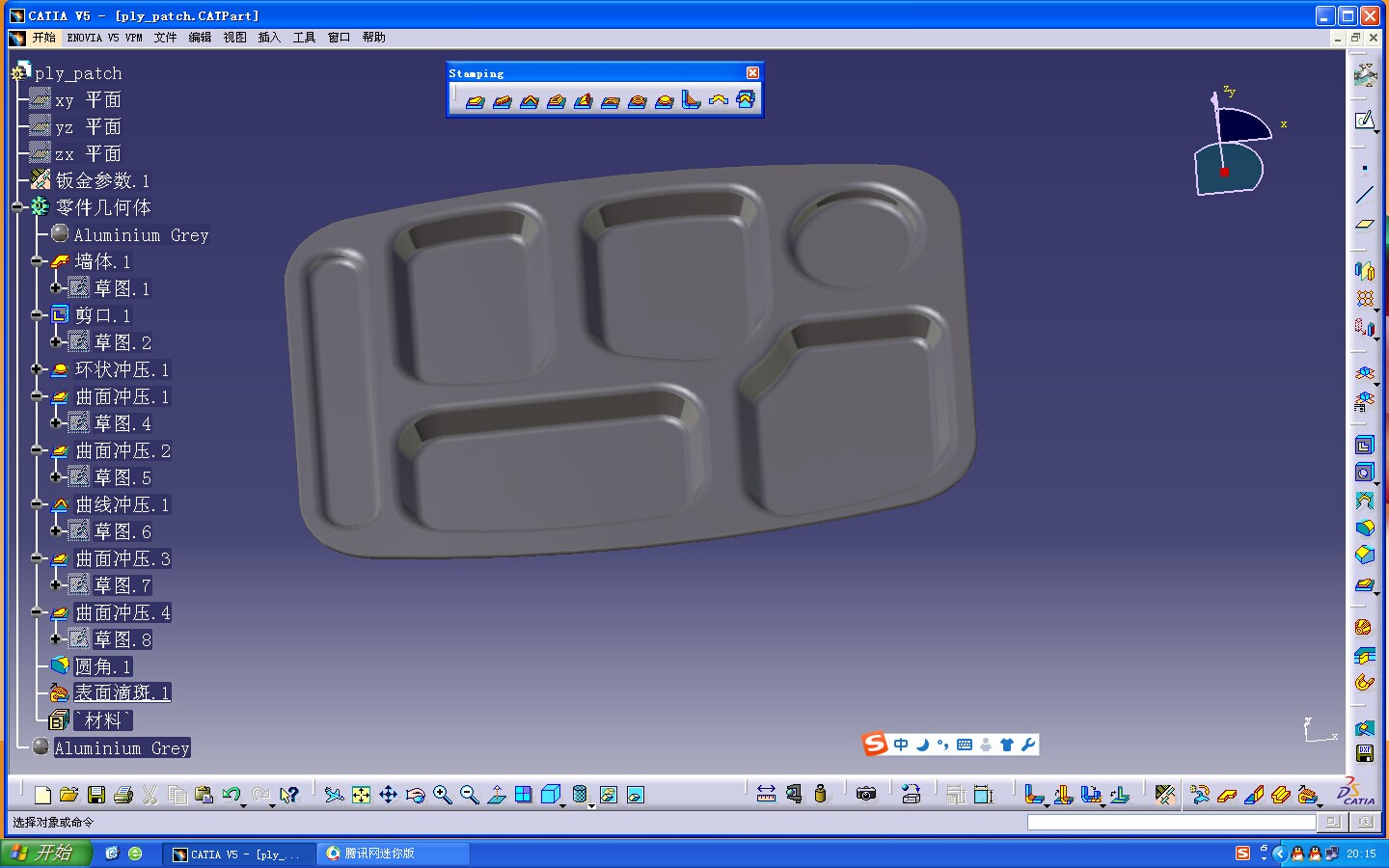Open the 文件 menu
This screenshot has width=1389, height=868.
point(165,38)
